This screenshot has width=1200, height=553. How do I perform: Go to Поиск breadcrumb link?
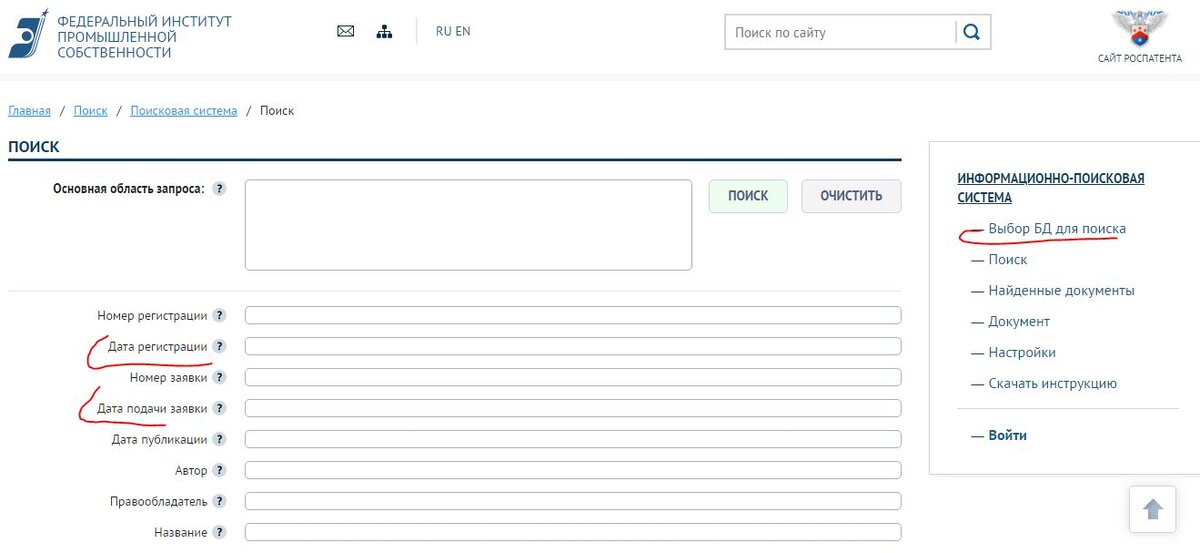[90, 111]
